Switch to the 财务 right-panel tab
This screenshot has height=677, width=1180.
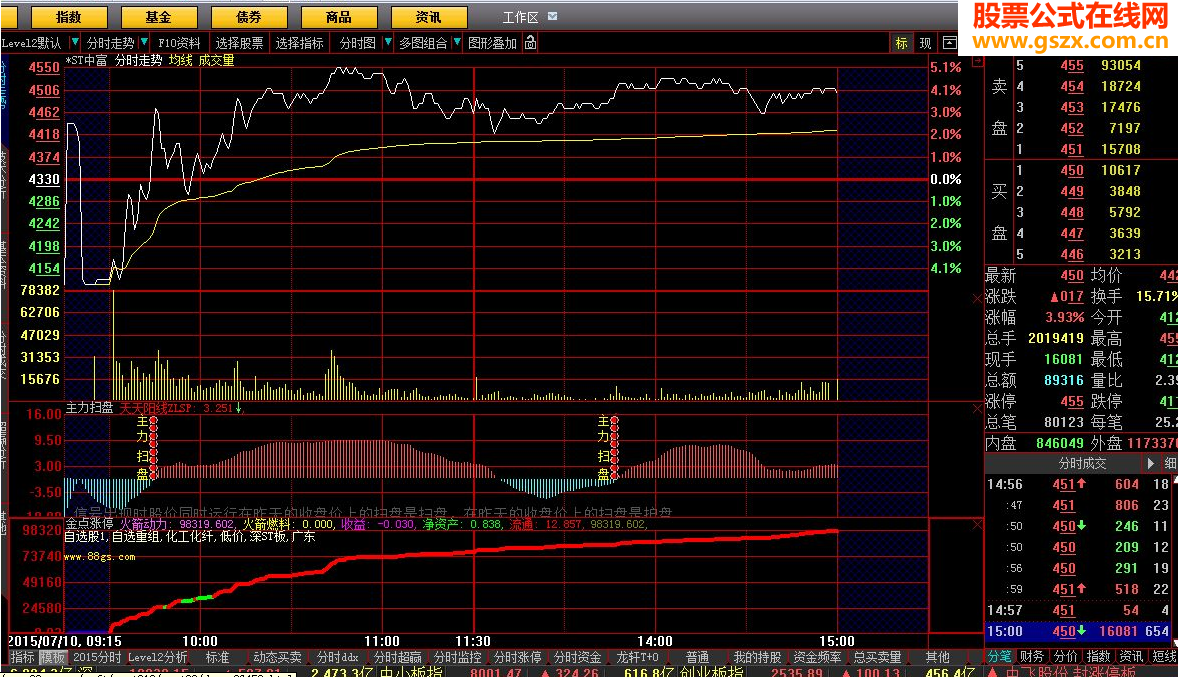tap(1032, 657)
